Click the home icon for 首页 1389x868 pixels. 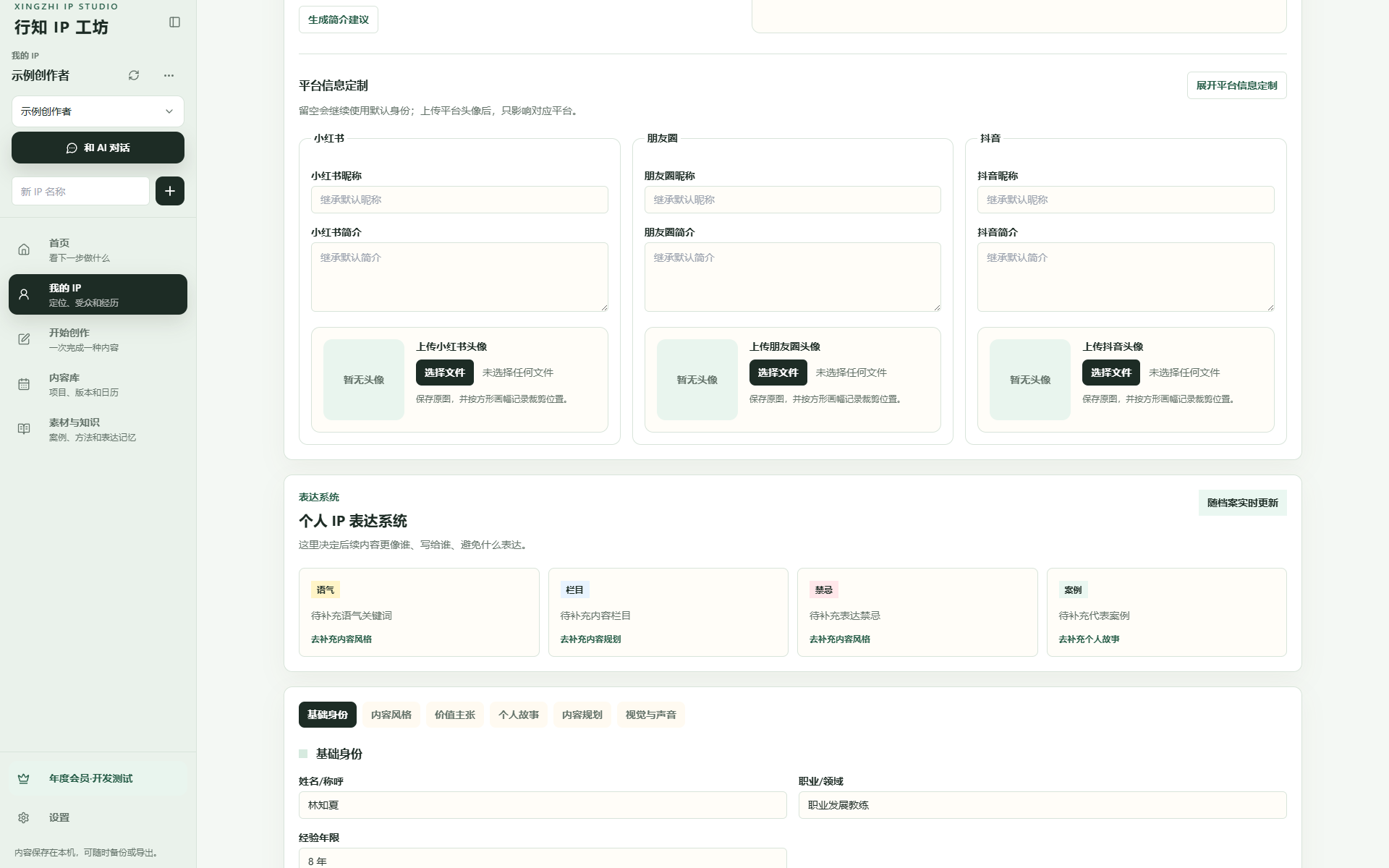24,250
